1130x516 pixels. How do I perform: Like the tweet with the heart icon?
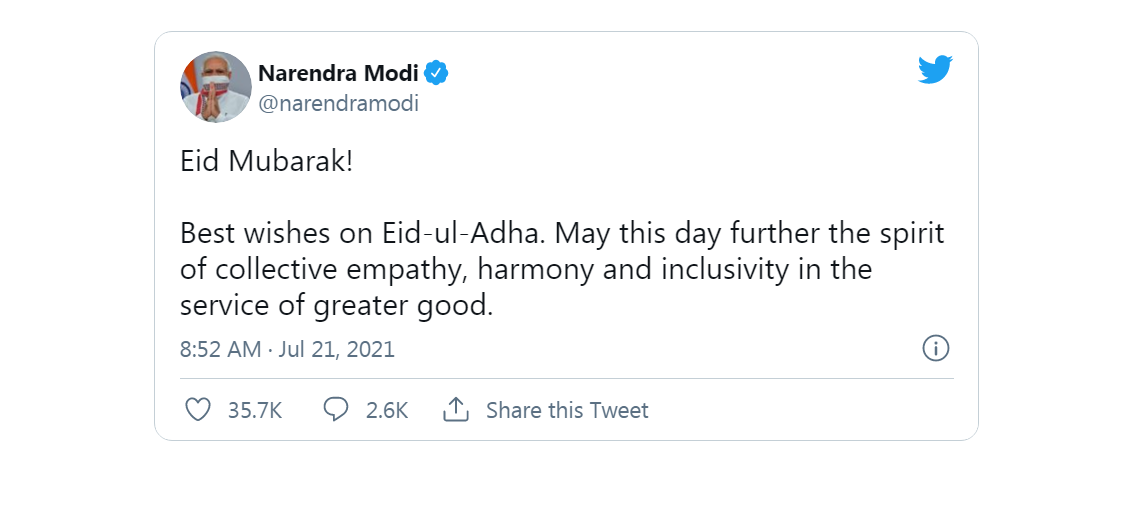pos(199,410)
